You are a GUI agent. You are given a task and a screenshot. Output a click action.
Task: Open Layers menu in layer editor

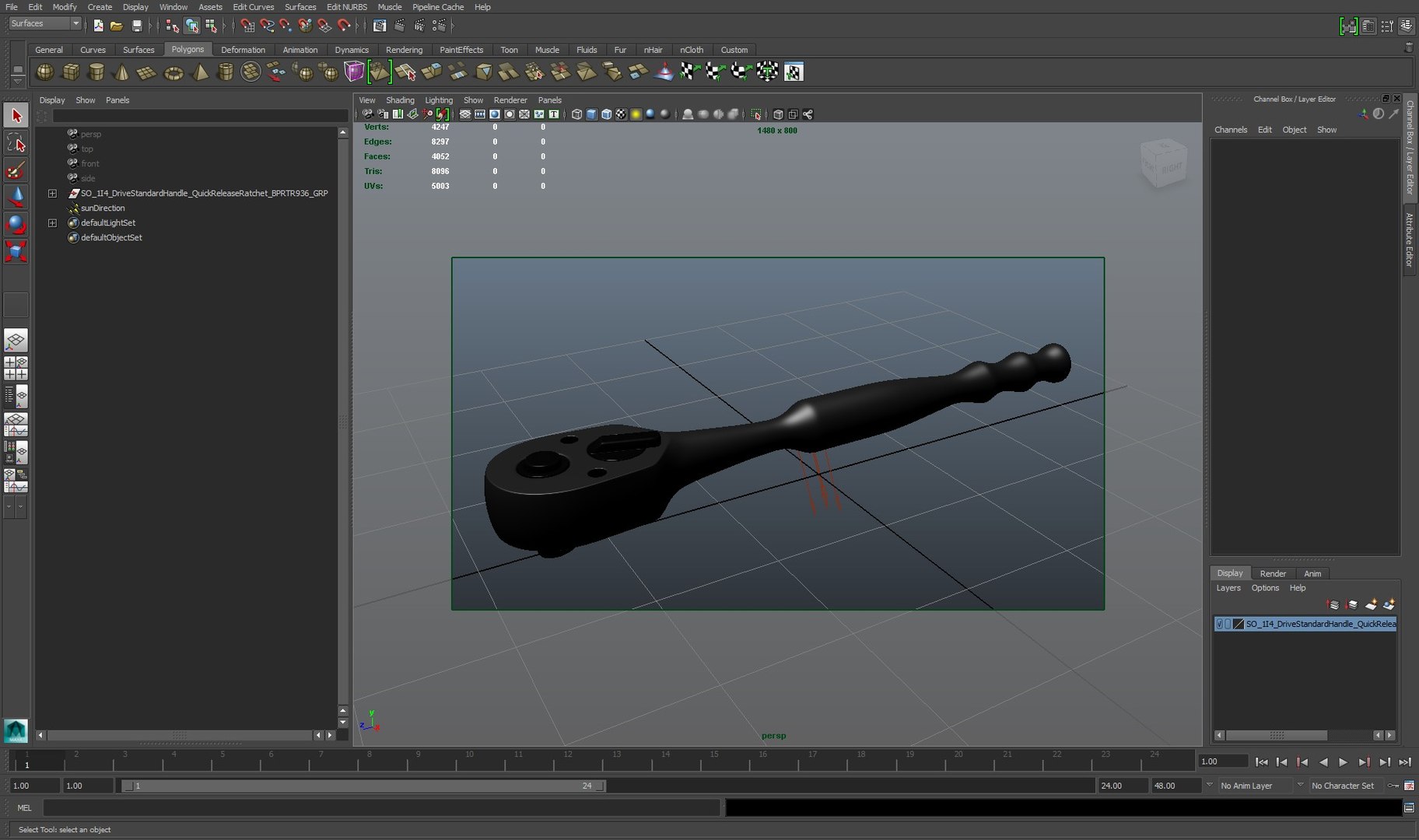click(1228, 588)
